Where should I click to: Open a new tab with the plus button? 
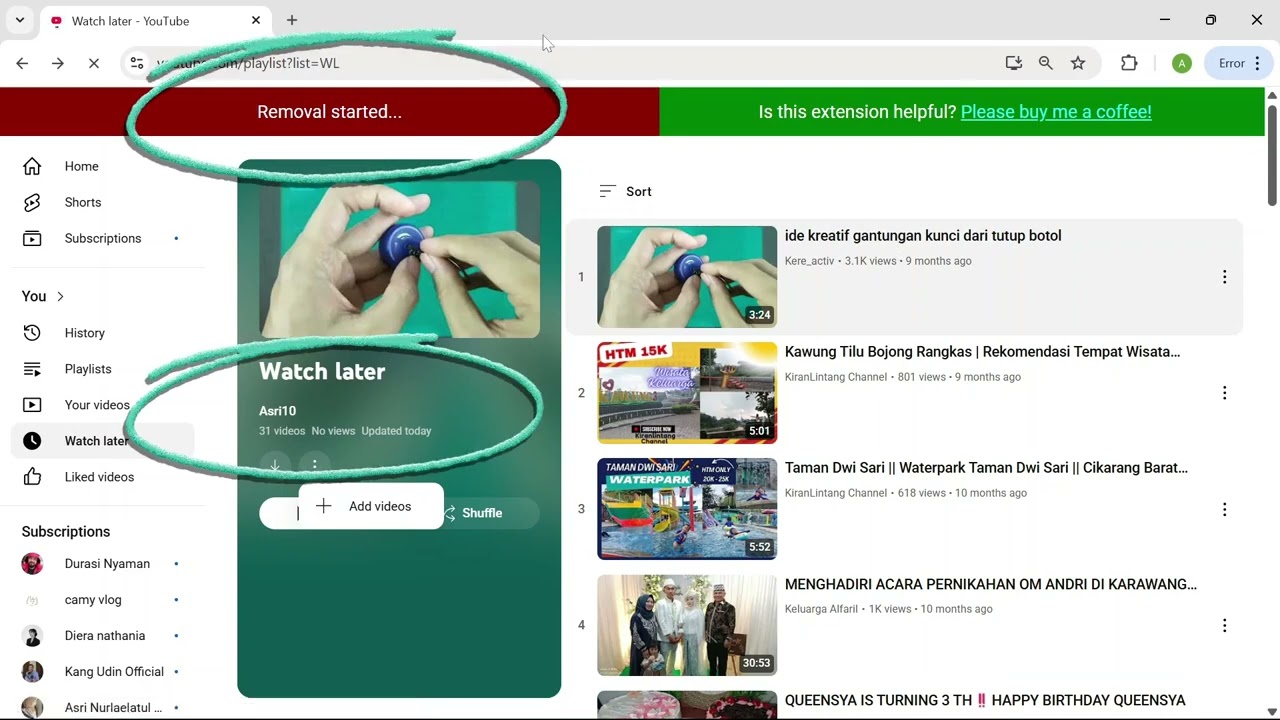point(292,20)
